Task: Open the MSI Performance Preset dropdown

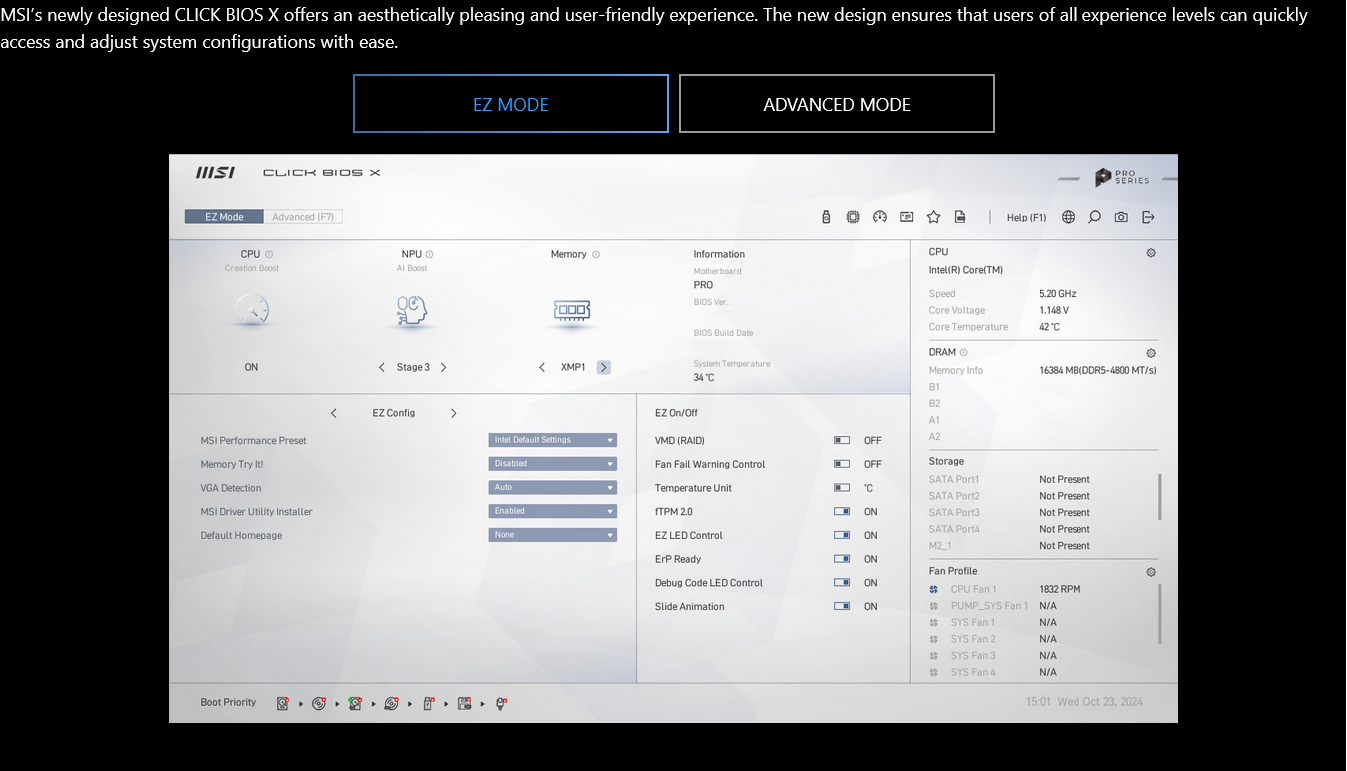Action: point(553,440)
